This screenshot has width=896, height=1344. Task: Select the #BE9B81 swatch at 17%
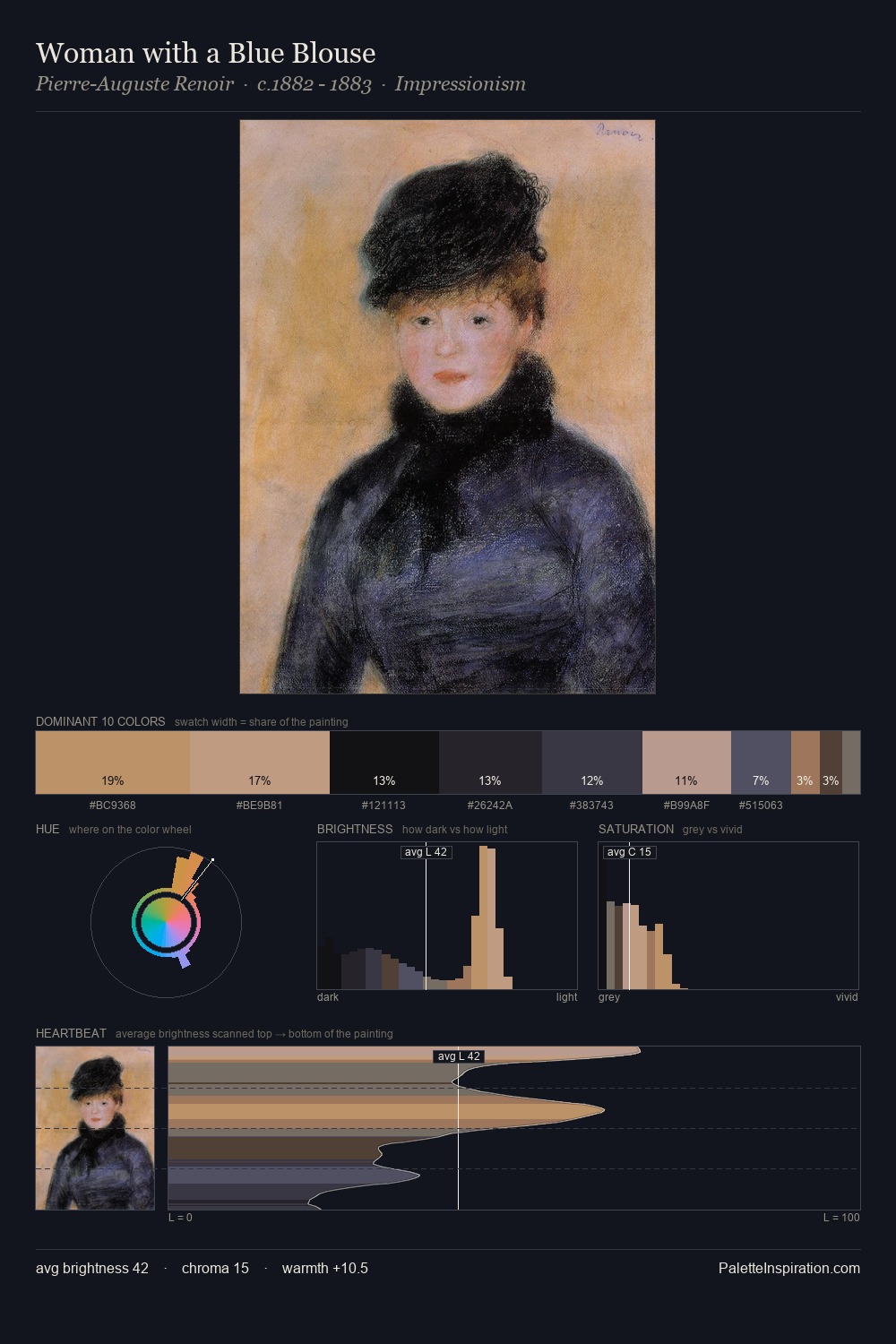pyautogui.click(x=260, y=762)
